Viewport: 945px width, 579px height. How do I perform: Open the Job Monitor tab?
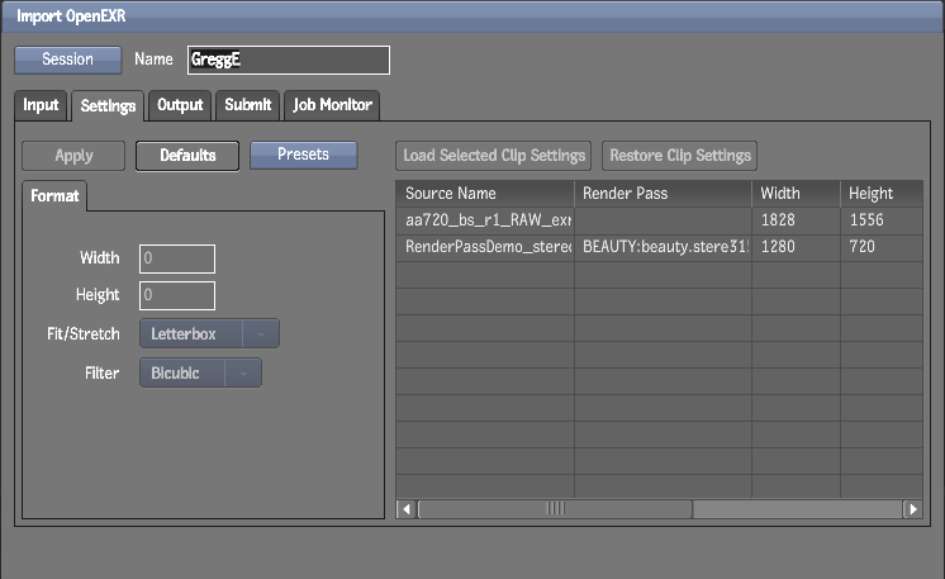pos(332,105)
